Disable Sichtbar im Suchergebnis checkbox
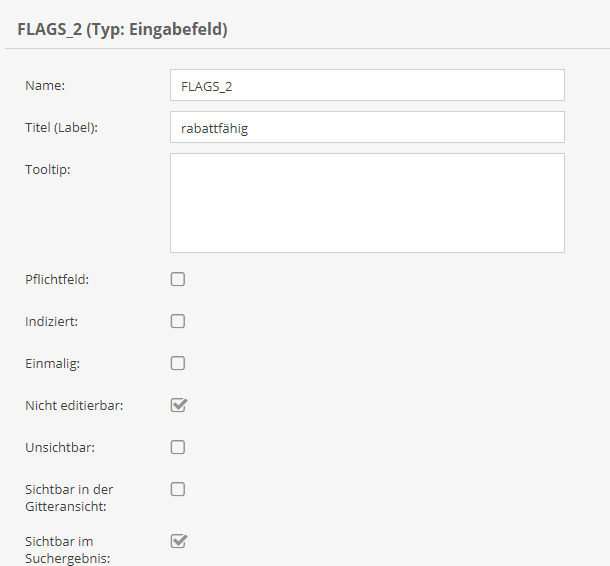Screen dimensions: 610x566 (x=178, y=541)
